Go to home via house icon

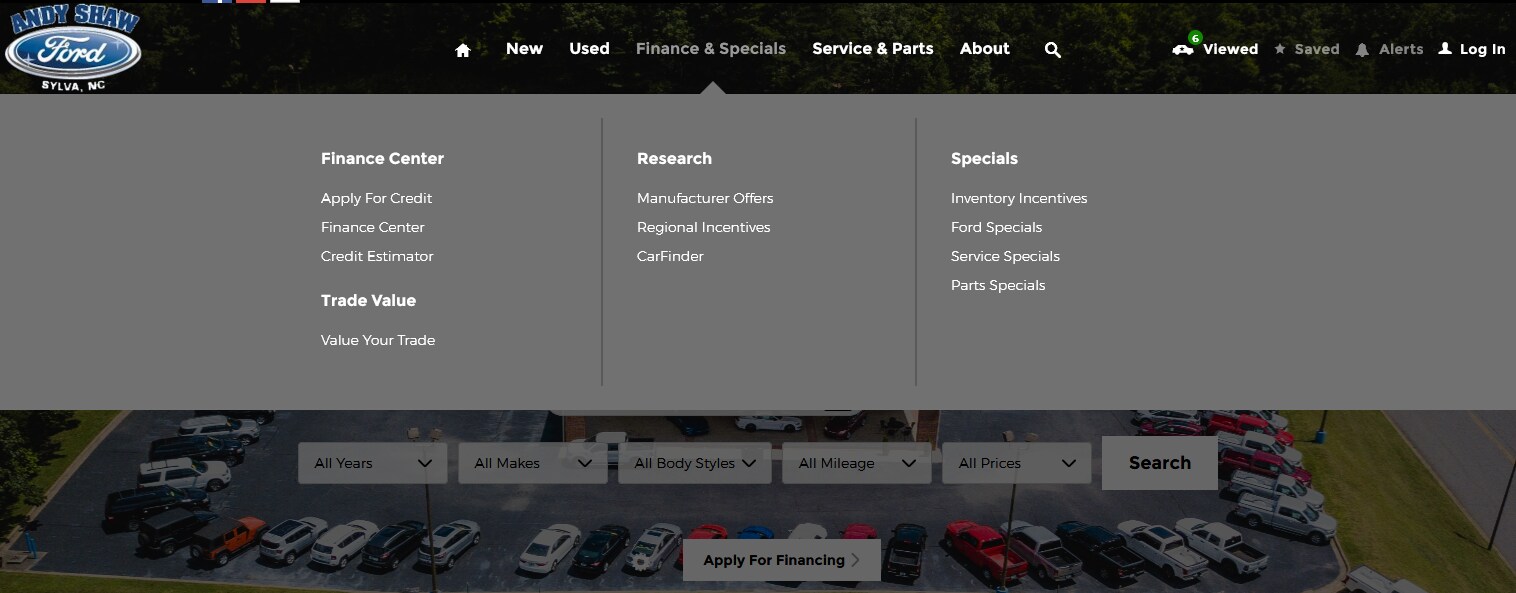point(462,50)
